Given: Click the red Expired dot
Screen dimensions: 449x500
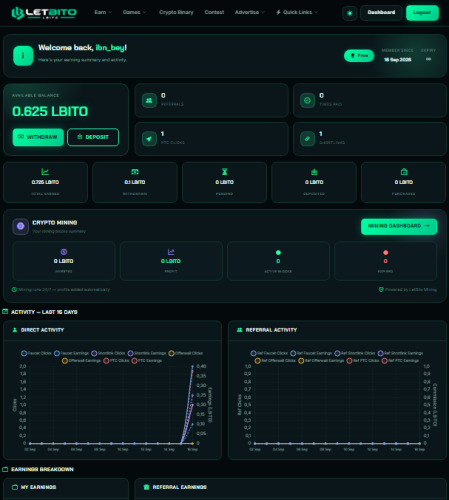Looking at the screenshot, I should click(385, 252).
